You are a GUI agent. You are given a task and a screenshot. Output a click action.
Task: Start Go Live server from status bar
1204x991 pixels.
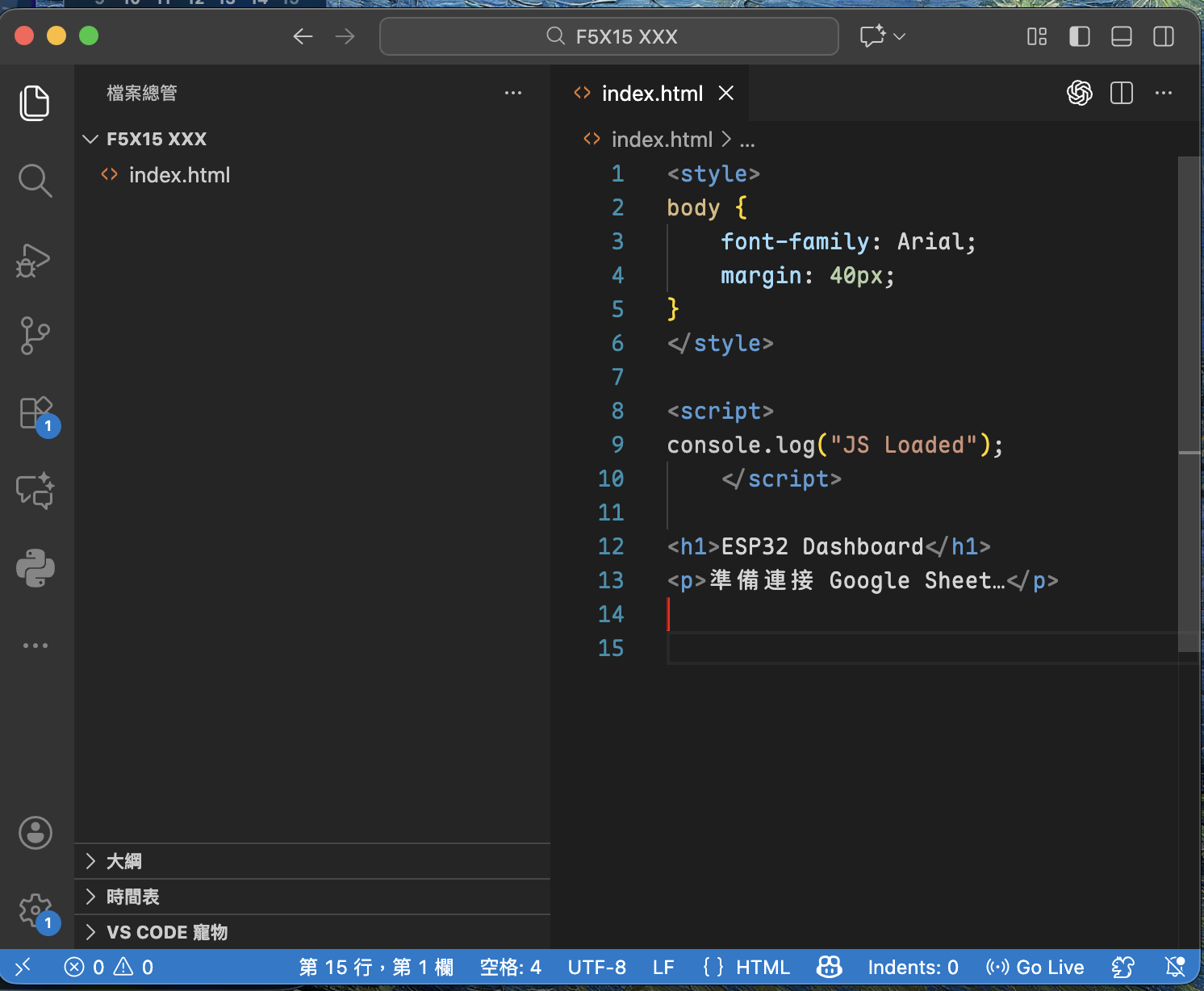pyautogui.click(x=1035, y=967)
